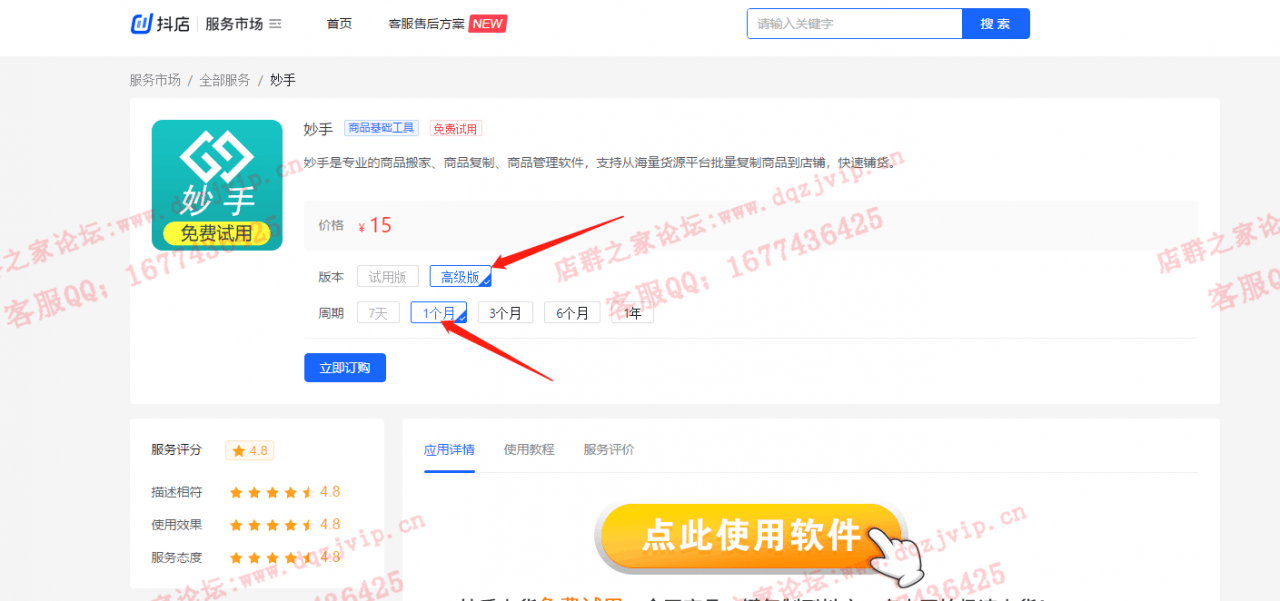
Task: Click the 立即订购 button
Action: (x=345, y=368)
